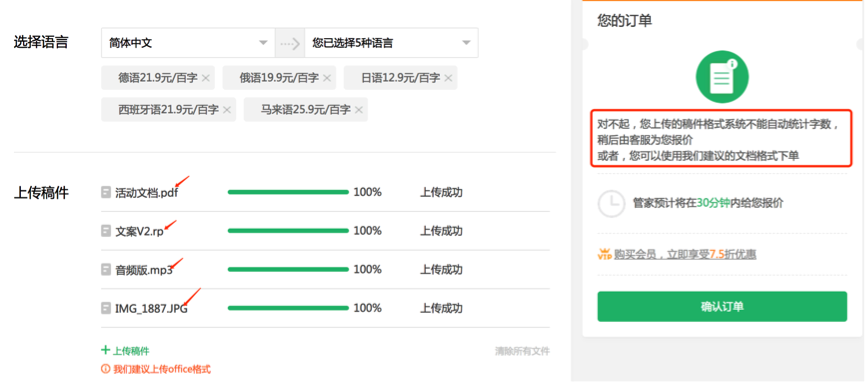The height and width of the screenshot is (382, 865).
Task: Select the file name IMG_1887.JPG
Action: (x=151, y=309)
